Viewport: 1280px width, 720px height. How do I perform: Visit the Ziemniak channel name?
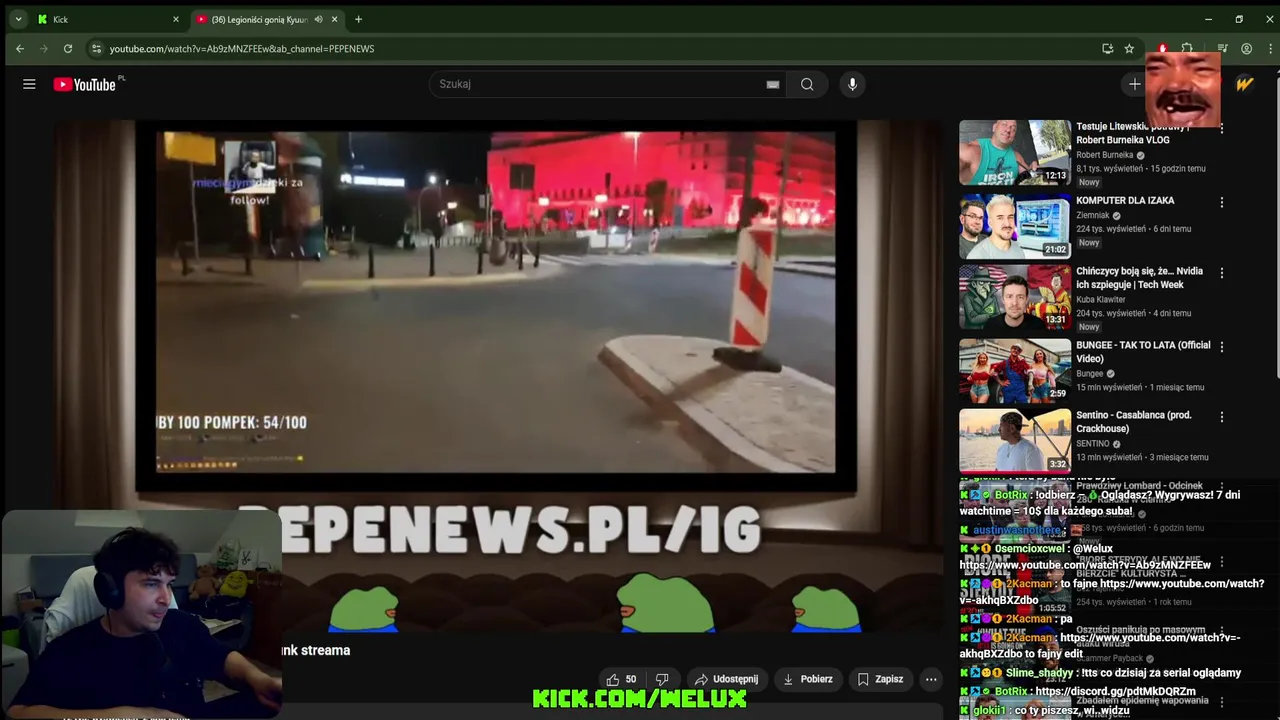coord(1093,215)
